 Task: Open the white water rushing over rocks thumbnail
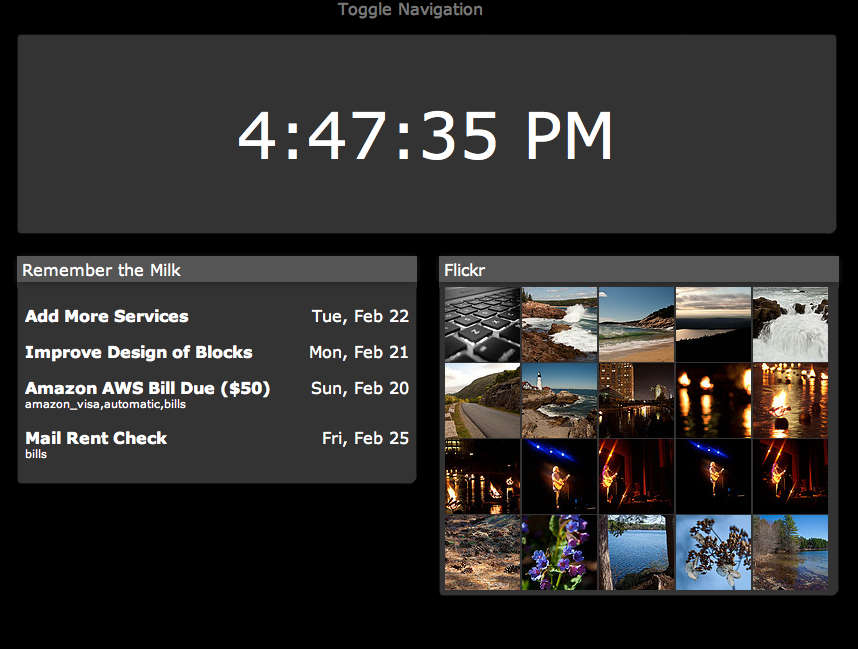tap(790, 324)
